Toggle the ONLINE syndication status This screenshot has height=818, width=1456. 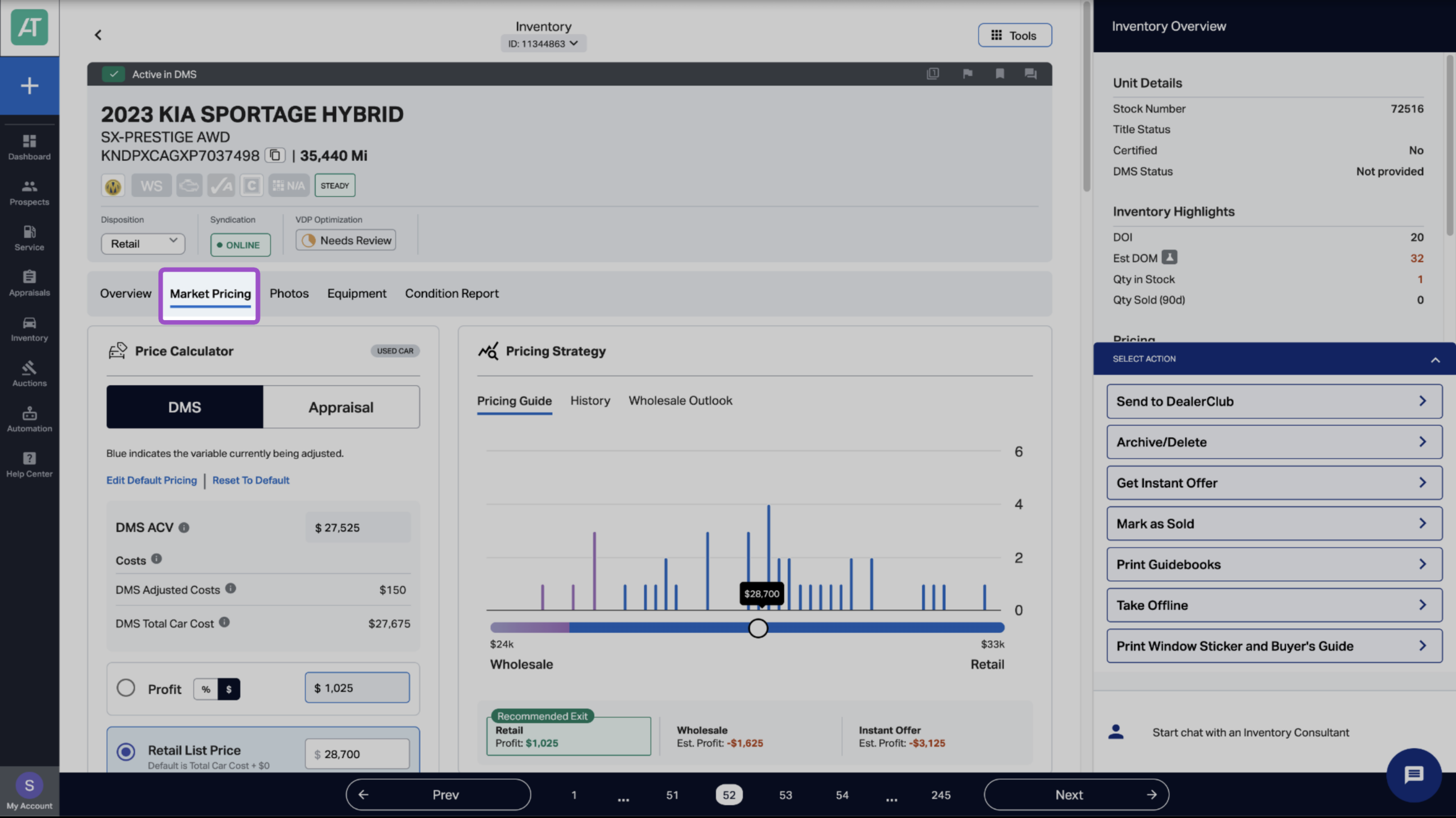(x=240, y=245)
